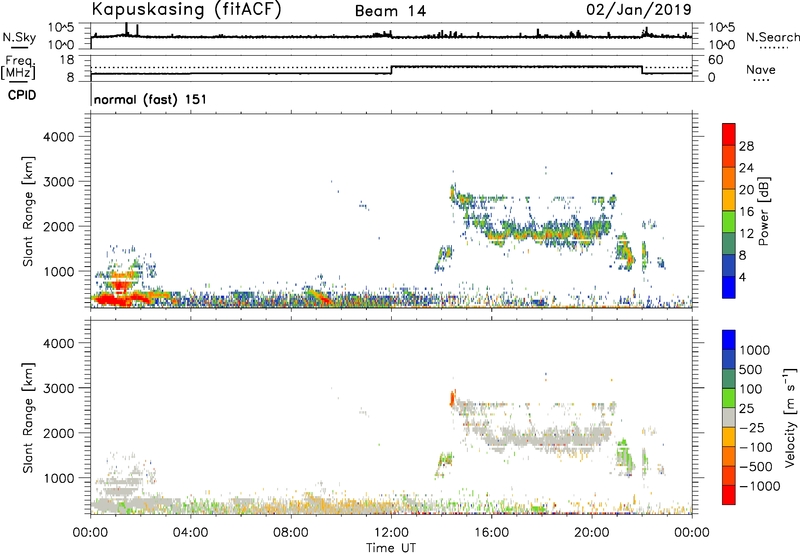The image size is (800, 554).
Task: Select the 'Freq. [MHz]' axis label
Action: 18,68
